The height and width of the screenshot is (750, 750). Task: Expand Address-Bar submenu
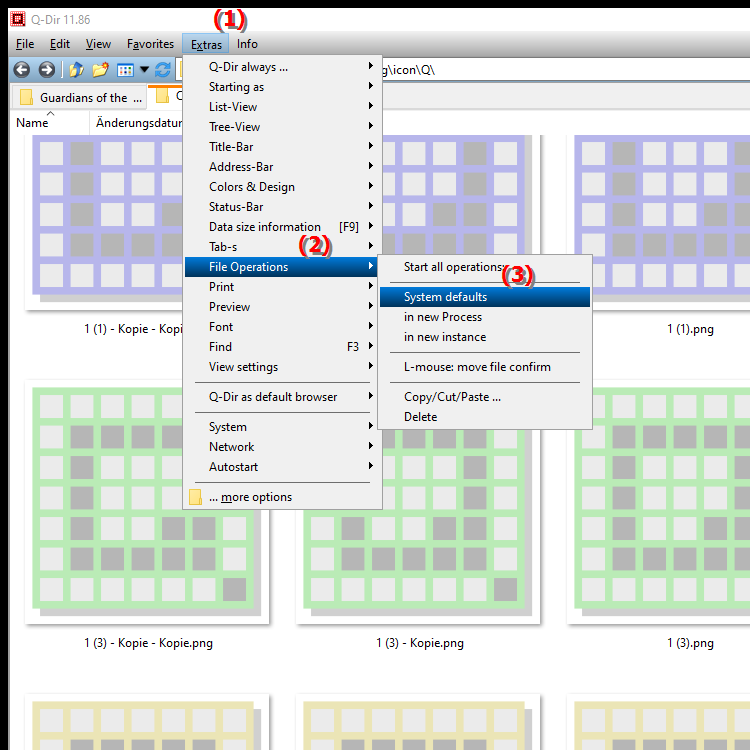point(282,167)
